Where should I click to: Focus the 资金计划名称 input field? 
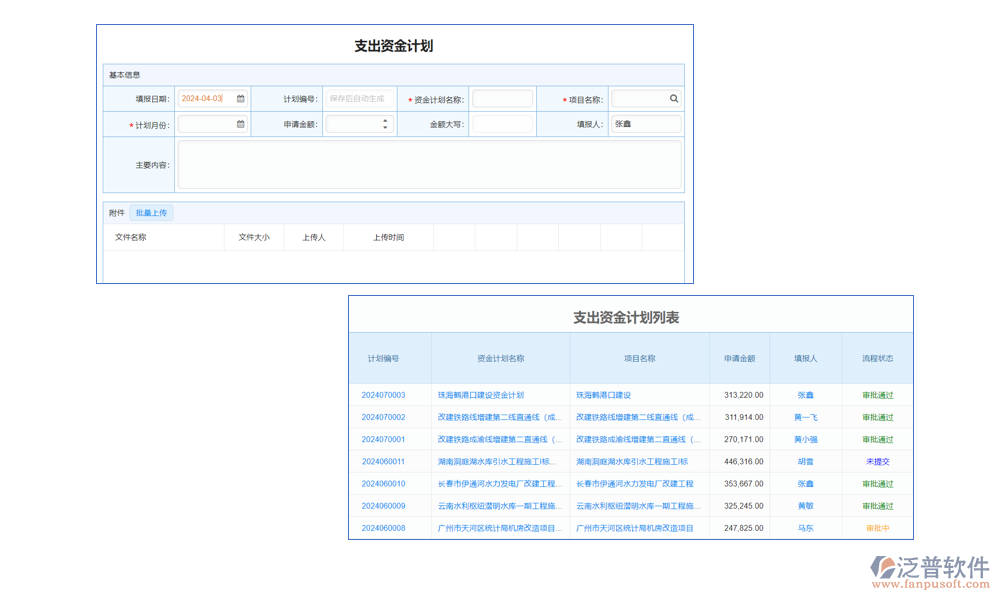click(502, 99)
